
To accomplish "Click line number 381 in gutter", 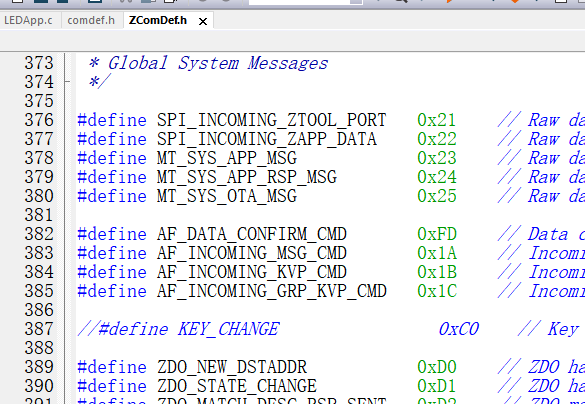I will [39, 215].
